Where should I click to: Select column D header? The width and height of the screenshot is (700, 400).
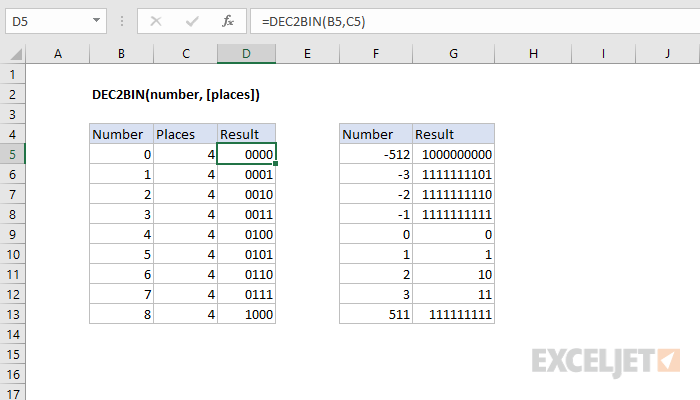tap(246, 54)
